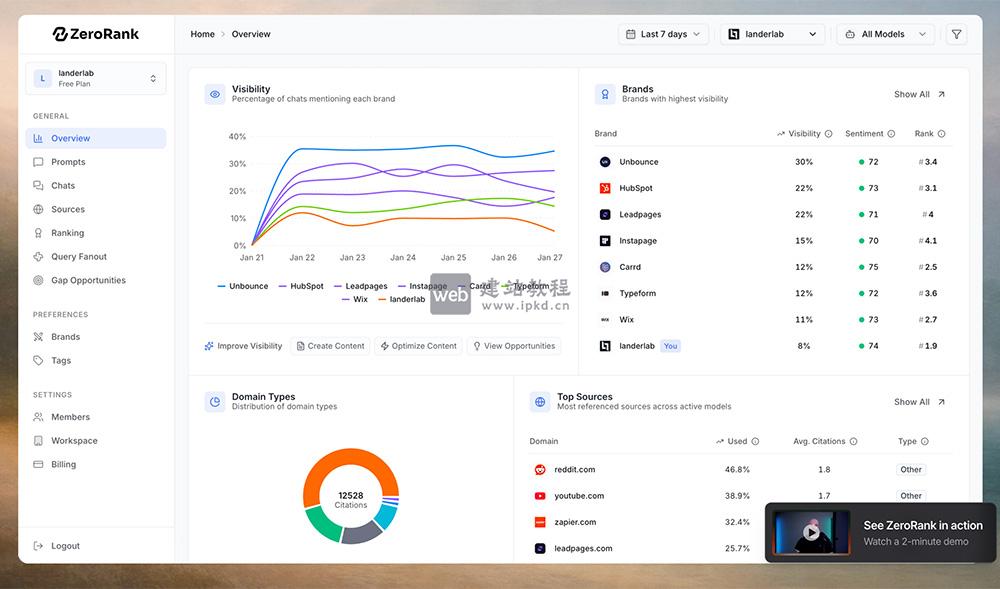Click the Visibility eye icon

[214, 94]
